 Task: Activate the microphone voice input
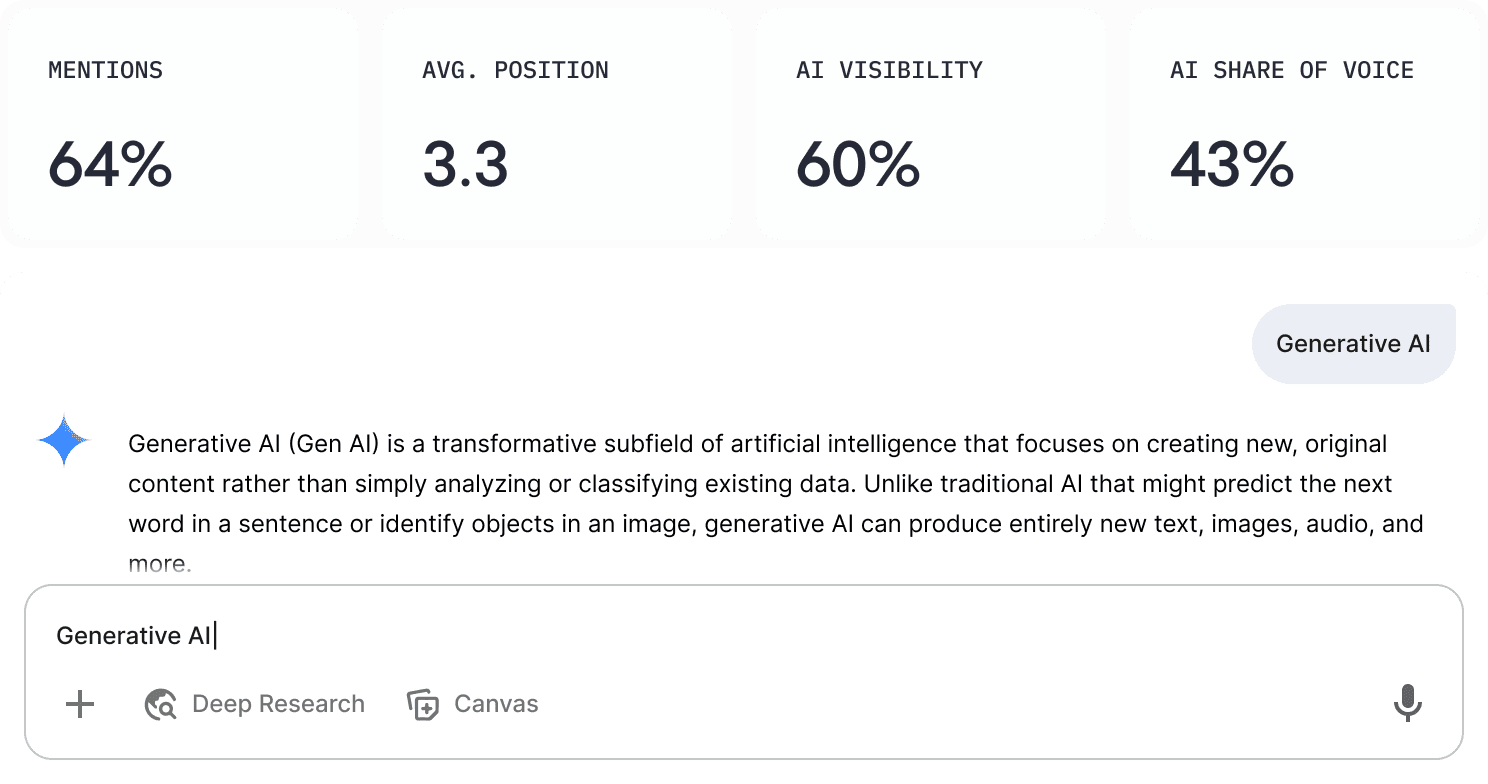click(x=1407, y=704)
